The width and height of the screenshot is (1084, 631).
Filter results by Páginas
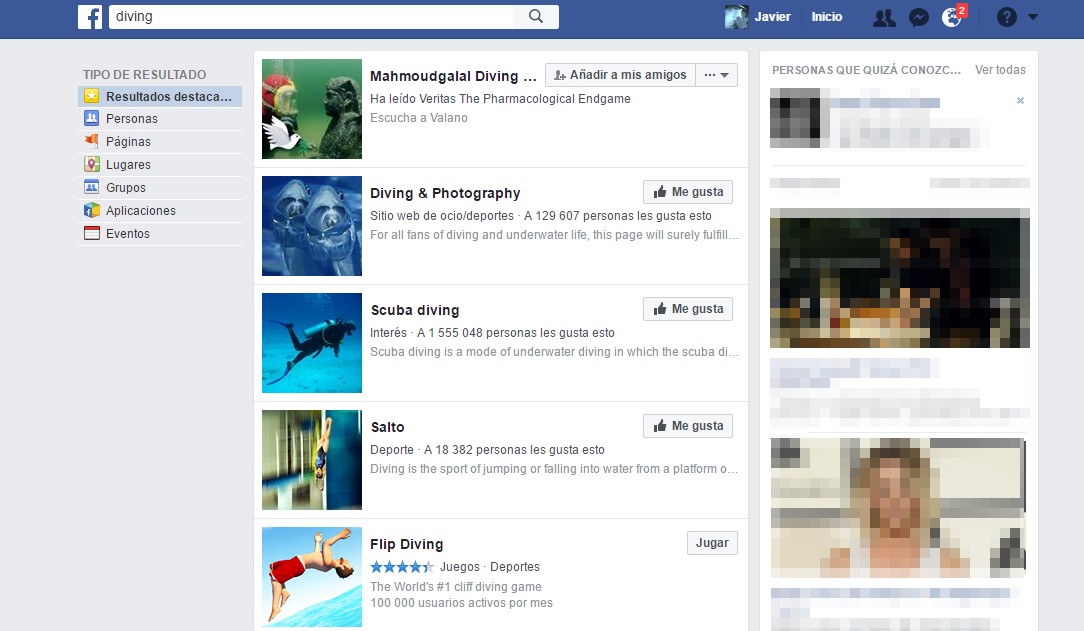click(x=160, y=142)
